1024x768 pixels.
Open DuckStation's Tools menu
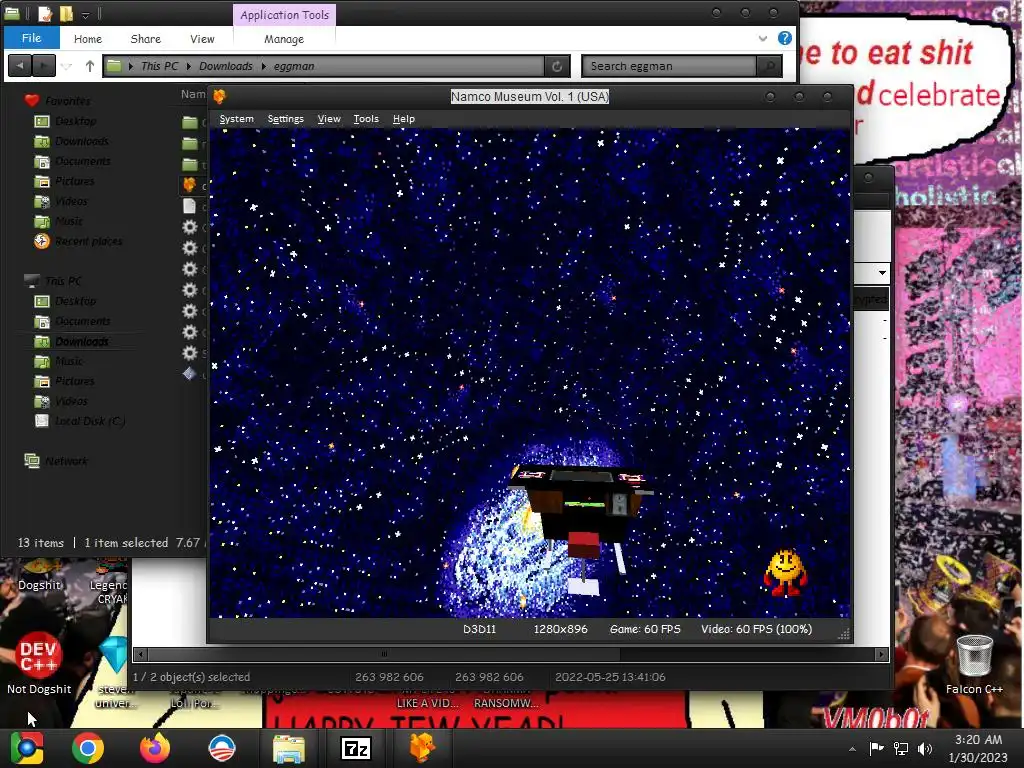click(366, 119)
